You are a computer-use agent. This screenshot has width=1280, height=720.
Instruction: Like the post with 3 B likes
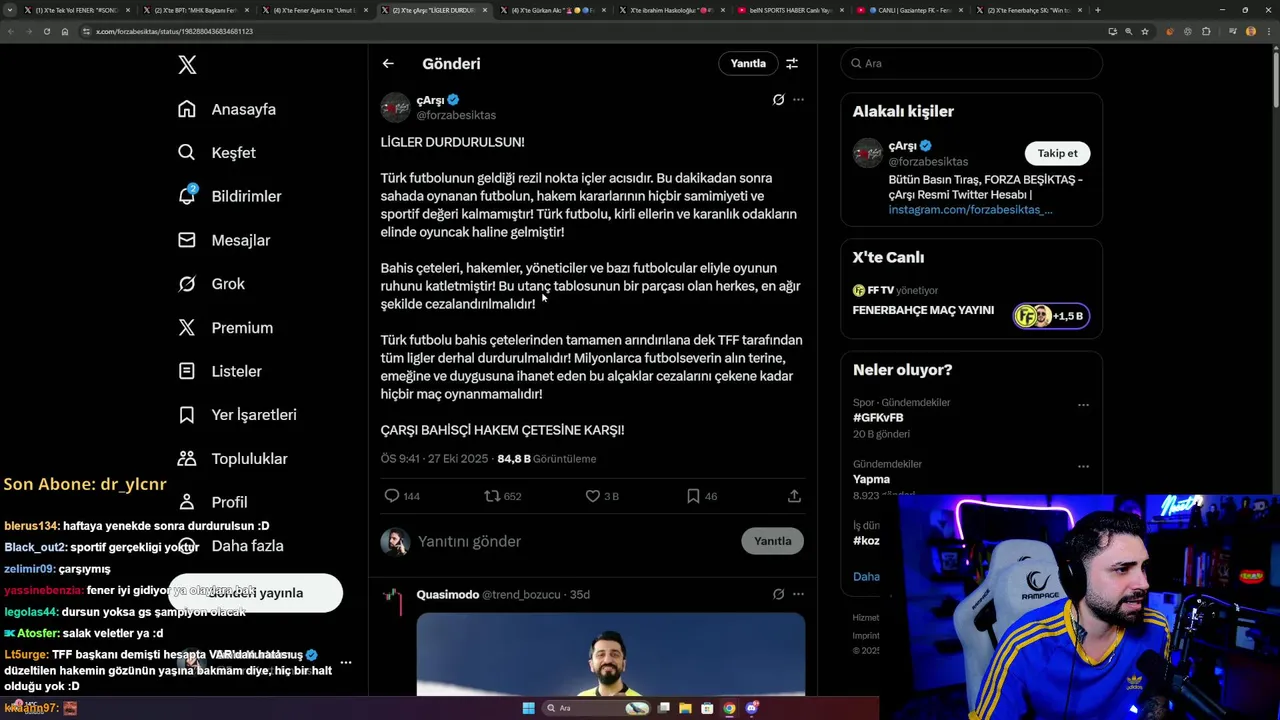tap(602, 496)
